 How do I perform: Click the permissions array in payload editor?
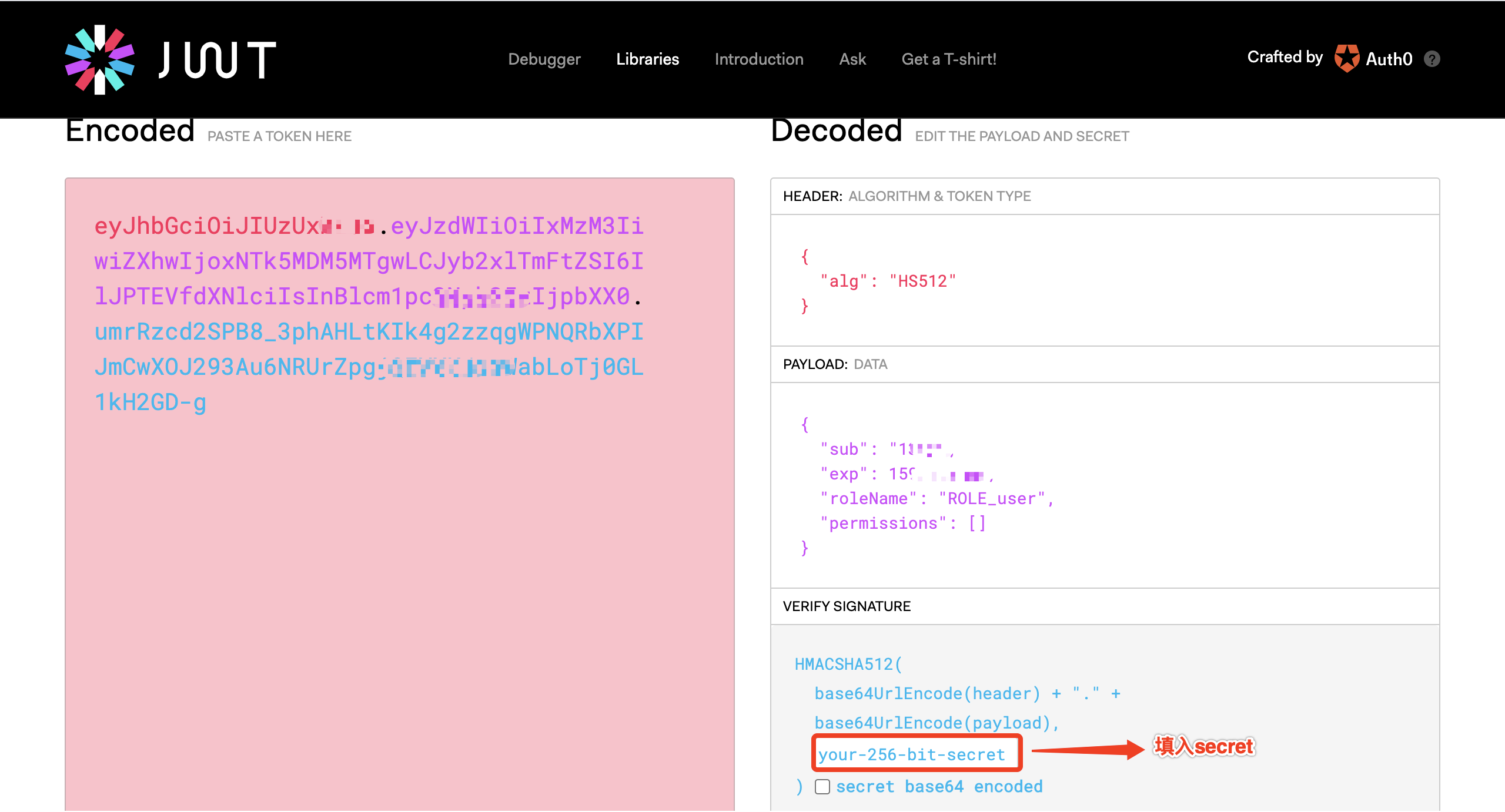976,524
